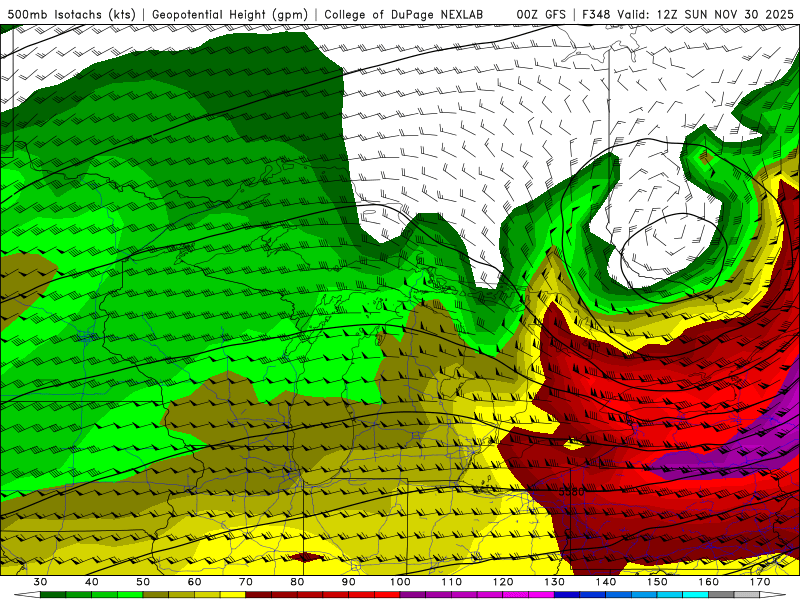
Task: Click the bright red swatch left of 100
Action: [387, 595]
